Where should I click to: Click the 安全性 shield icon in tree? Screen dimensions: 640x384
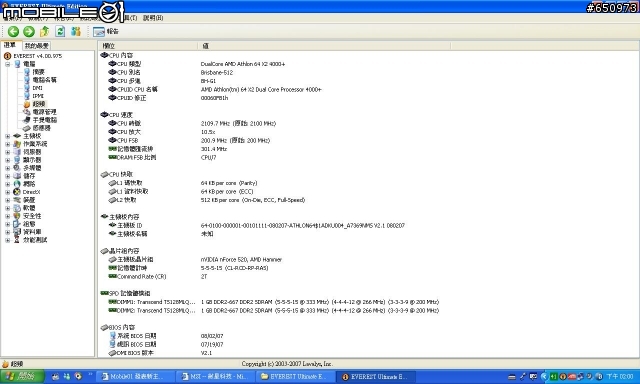click(x=17, y=216)
